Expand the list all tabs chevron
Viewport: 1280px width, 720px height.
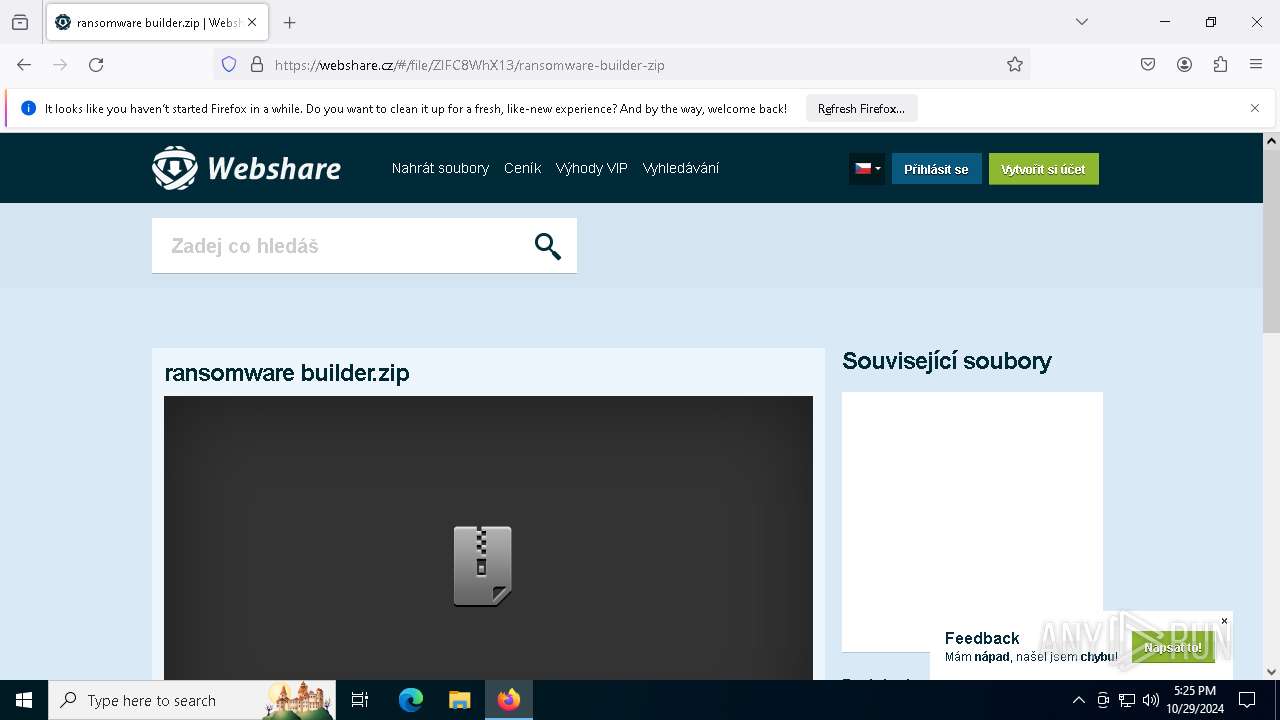1082,22
